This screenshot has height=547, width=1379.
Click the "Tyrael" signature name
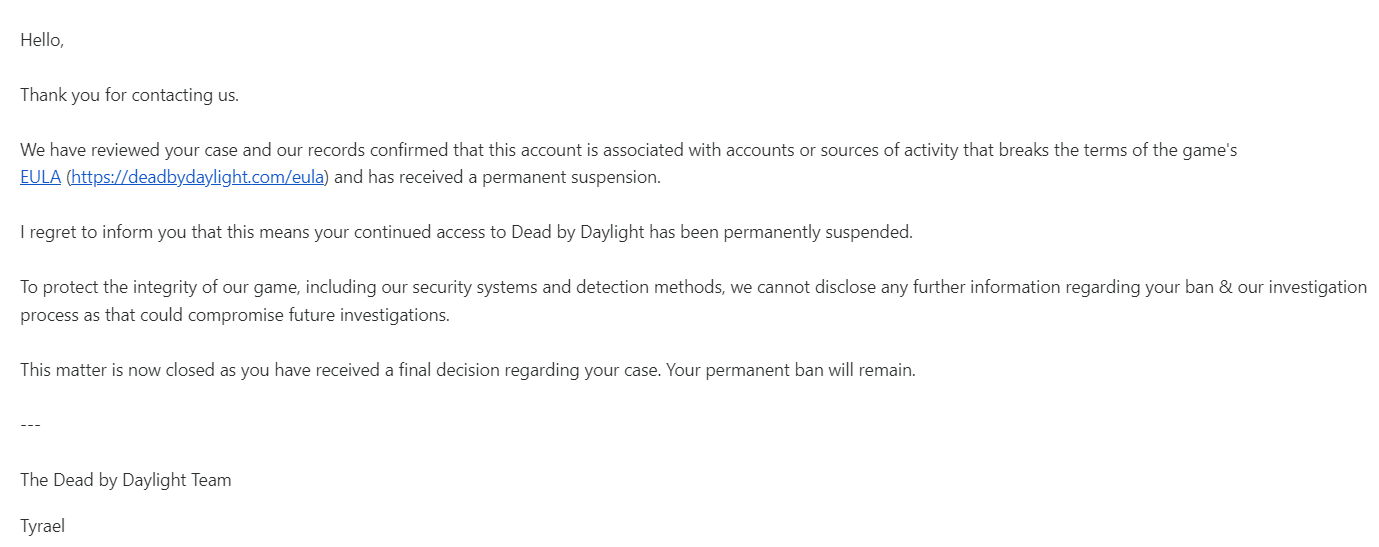click(42, 526)
